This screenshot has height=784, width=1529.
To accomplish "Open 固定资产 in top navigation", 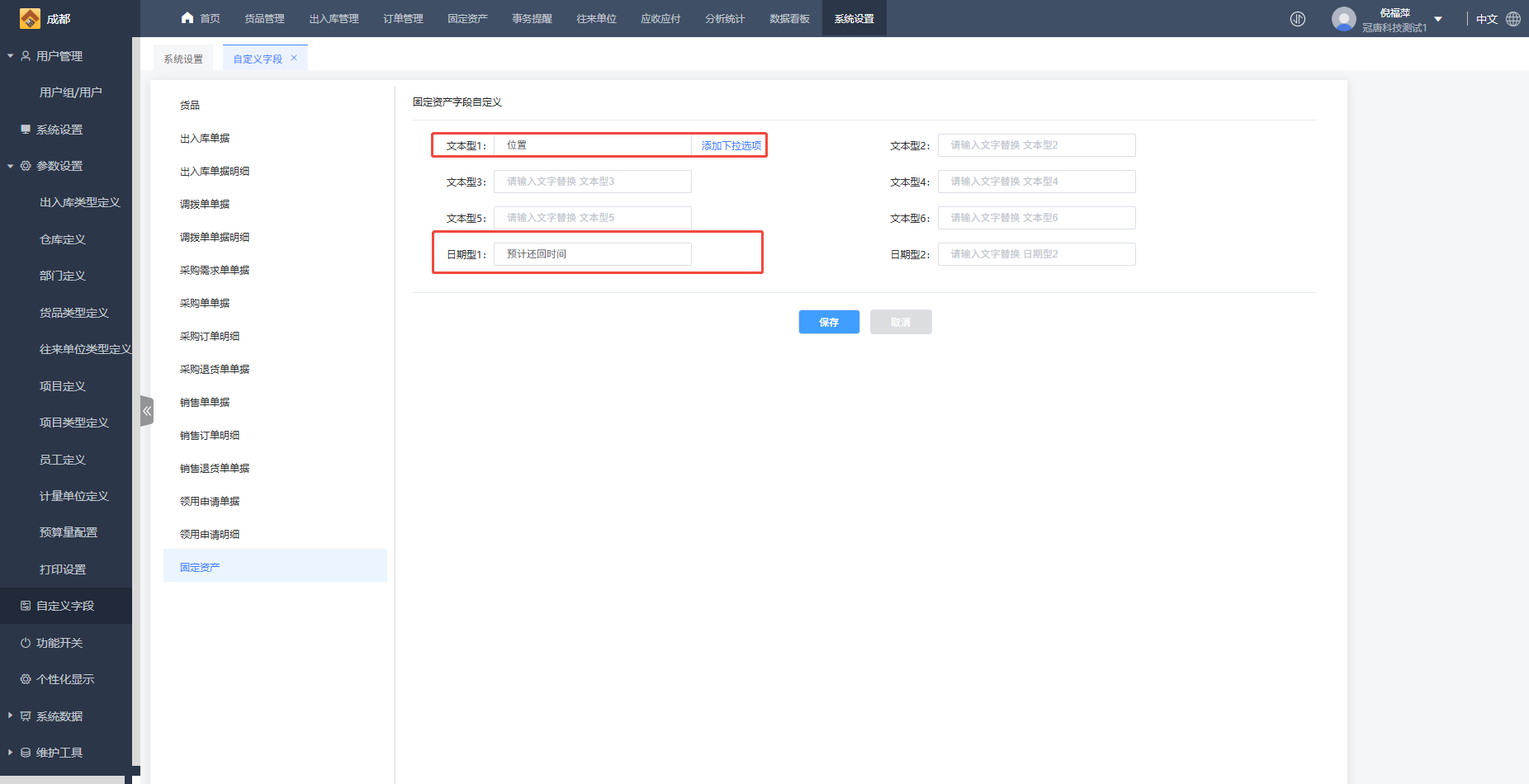I will 467,18.
